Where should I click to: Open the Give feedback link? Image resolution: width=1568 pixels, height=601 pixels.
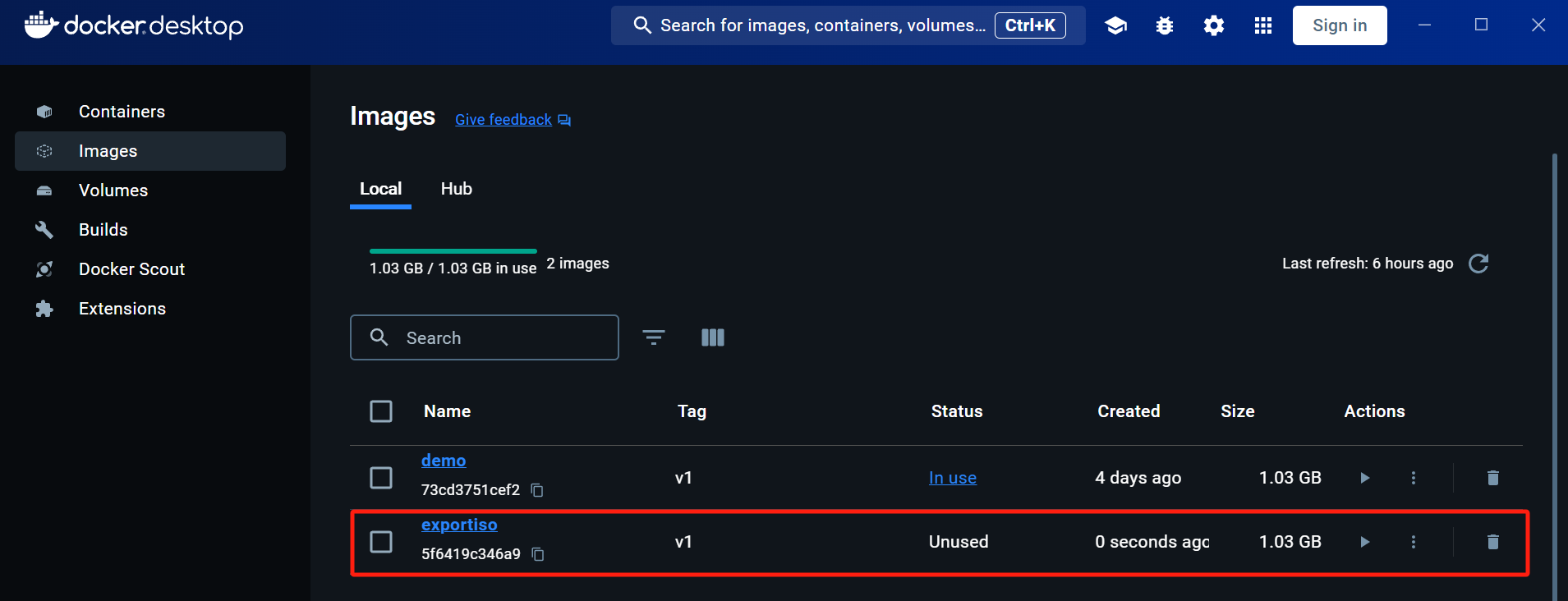504,120
